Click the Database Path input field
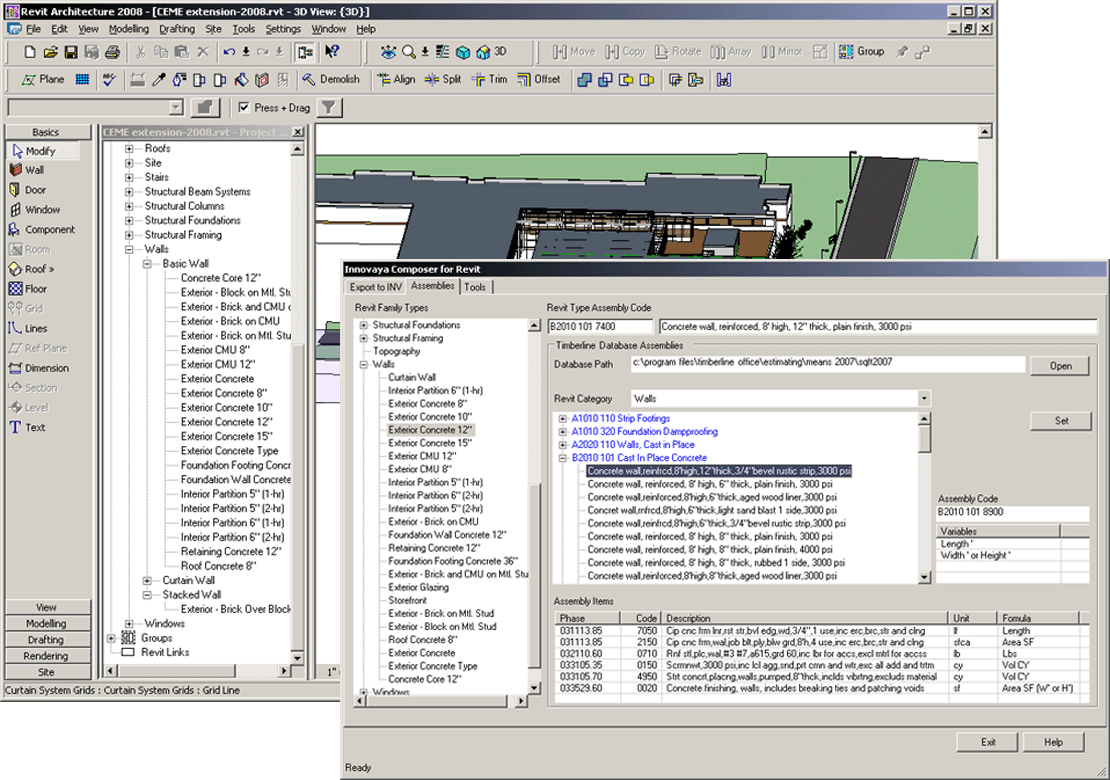Viewport: 1110px width, 780px height. click(828, 364)
